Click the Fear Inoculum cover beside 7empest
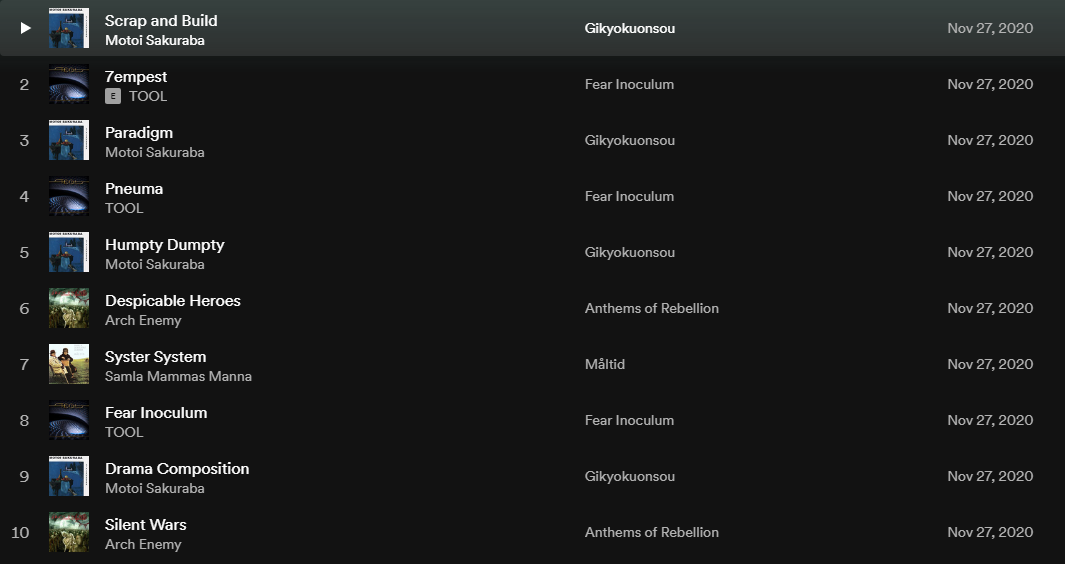Screen dimensions: 1065x564 (x=69, y=84)
